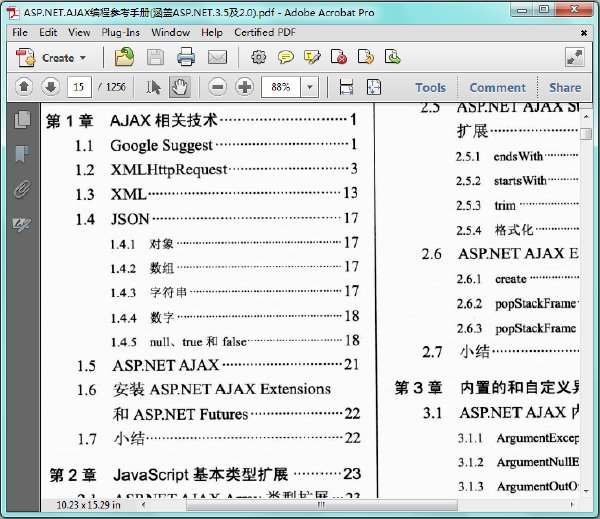This screenshot has height=519, width=600.
Task: Click the '3.1.2 ArgumentNullE' contents entry
Action: tap(518, 462)
